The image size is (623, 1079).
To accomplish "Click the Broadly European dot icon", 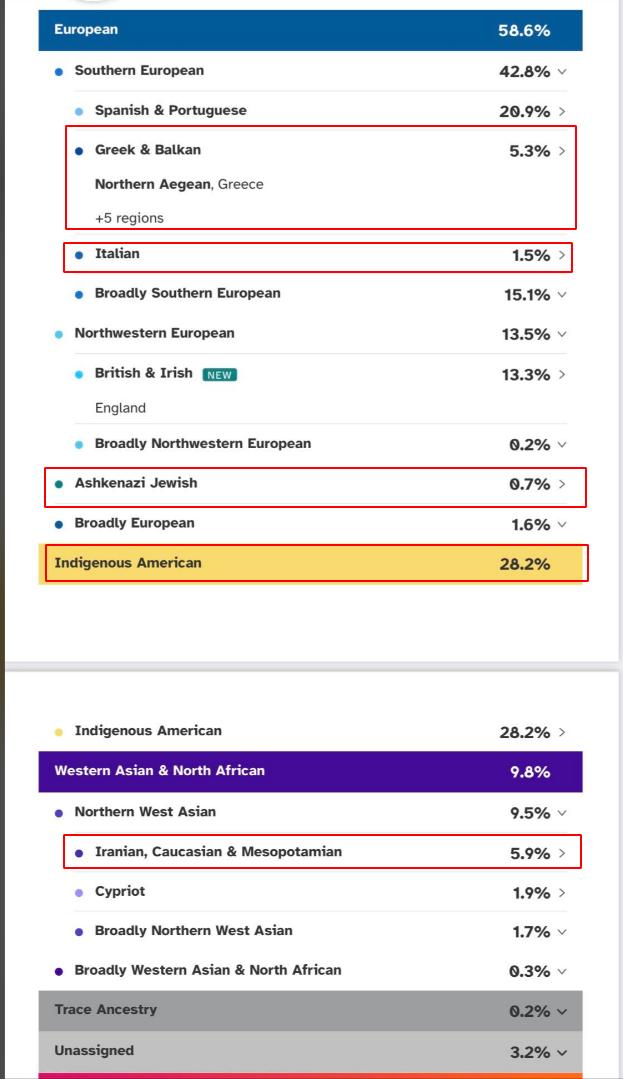I will (60, 524).
